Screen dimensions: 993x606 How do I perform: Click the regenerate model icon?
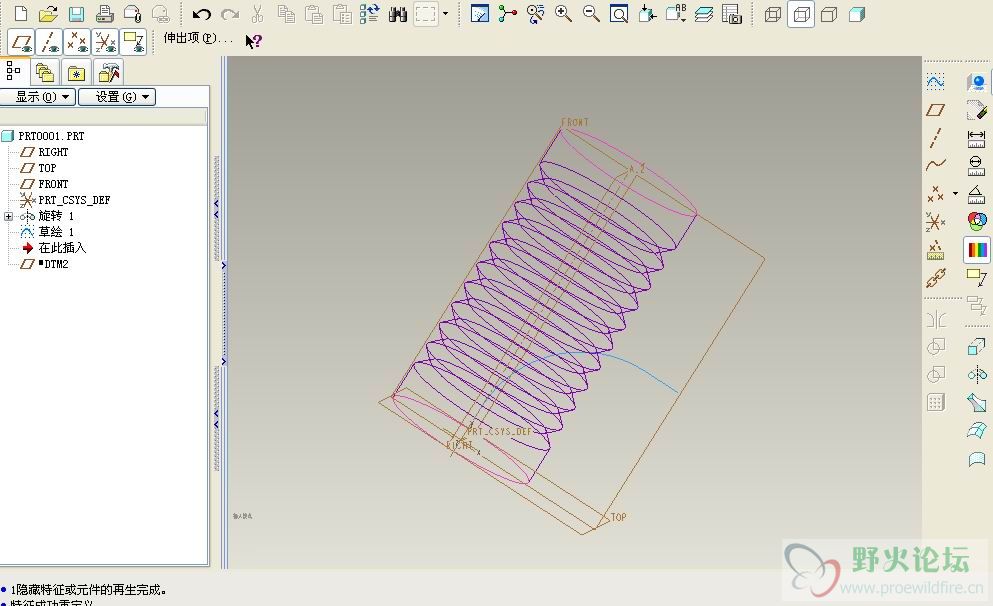pyautogui.click(x=369, y=14)
